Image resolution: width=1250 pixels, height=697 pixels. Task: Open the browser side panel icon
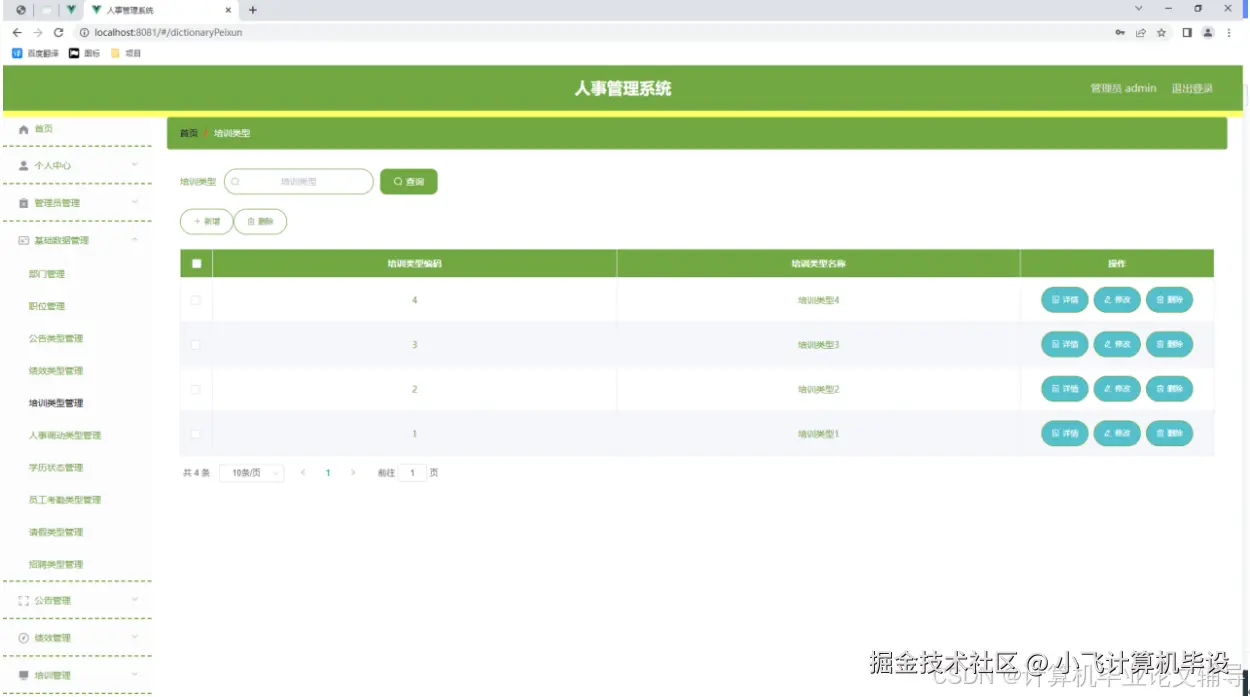(1187, 32)
